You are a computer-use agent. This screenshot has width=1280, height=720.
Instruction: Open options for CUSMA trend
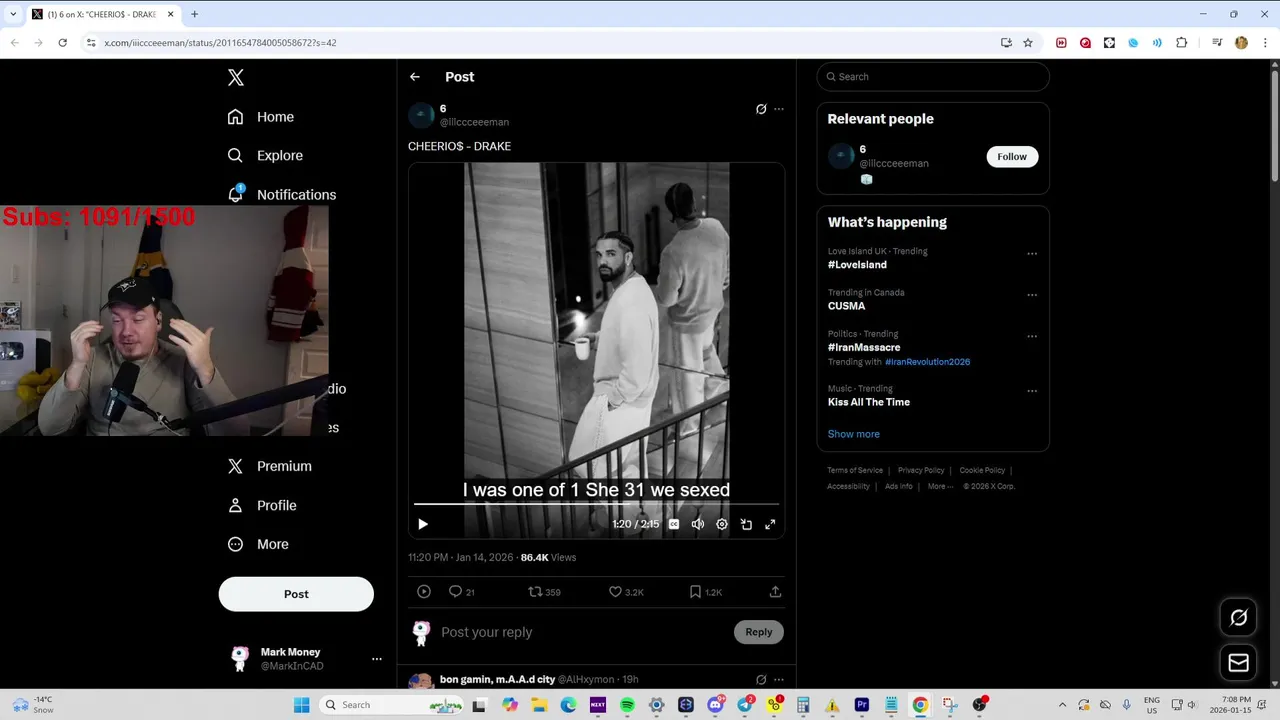[1032, 295]
